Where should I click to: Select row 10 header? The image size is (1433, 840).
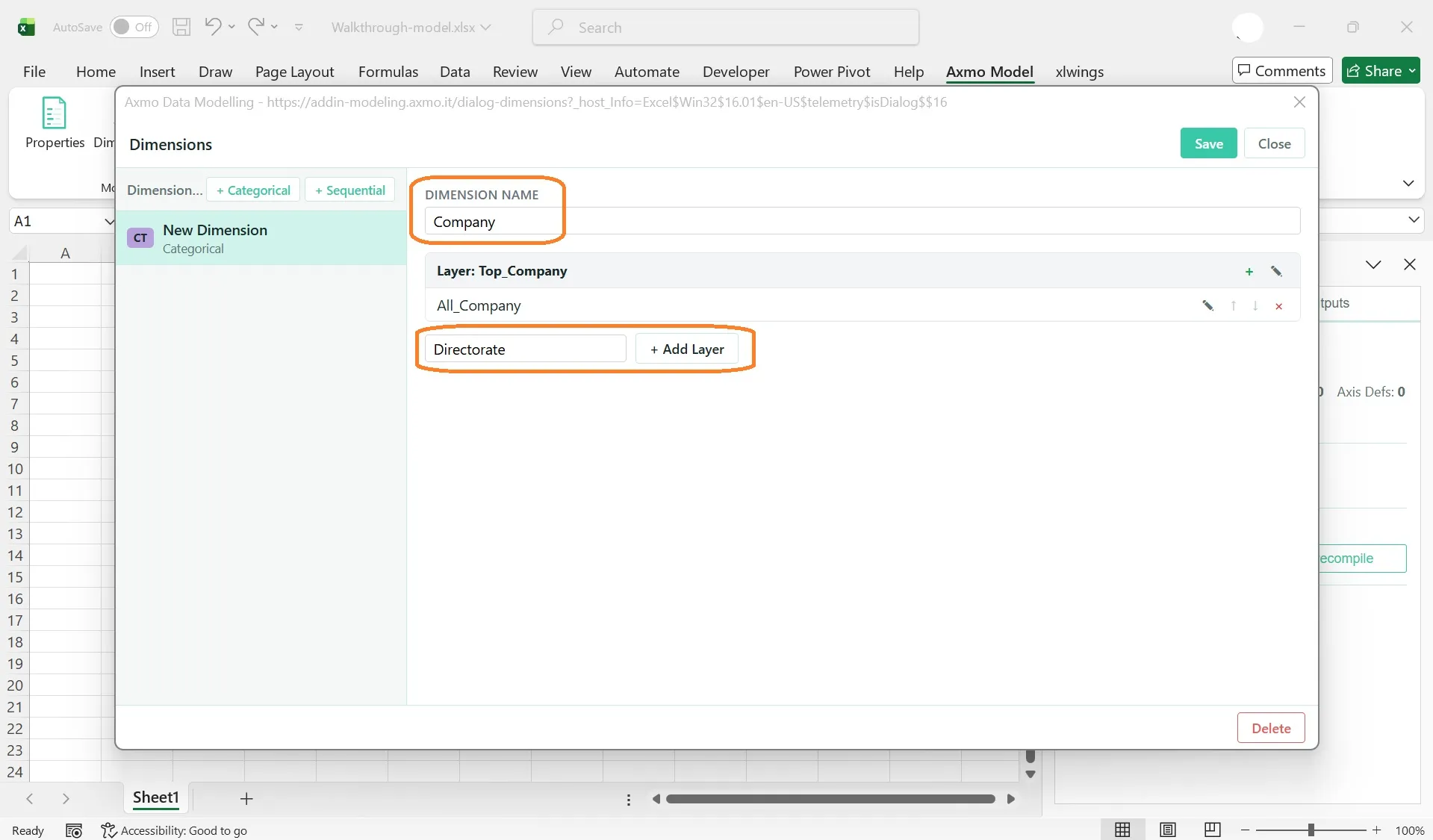[x=15, y=469]
